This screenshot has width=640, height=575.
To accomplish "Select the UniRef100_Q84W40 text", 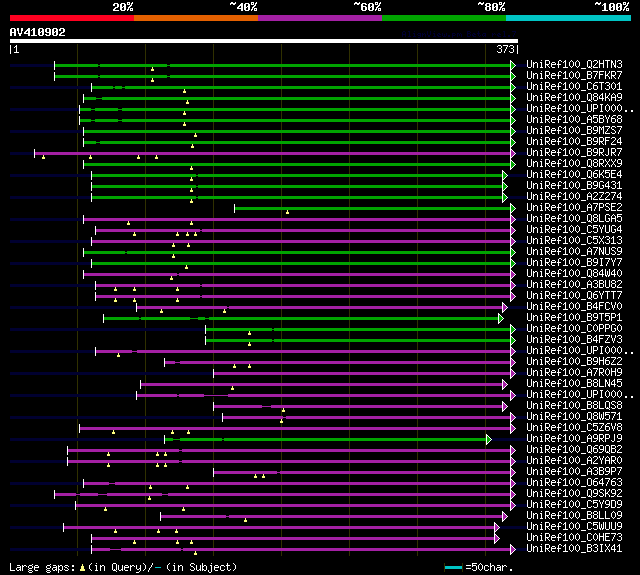I will pyautogui.click(x=574, y=274).
